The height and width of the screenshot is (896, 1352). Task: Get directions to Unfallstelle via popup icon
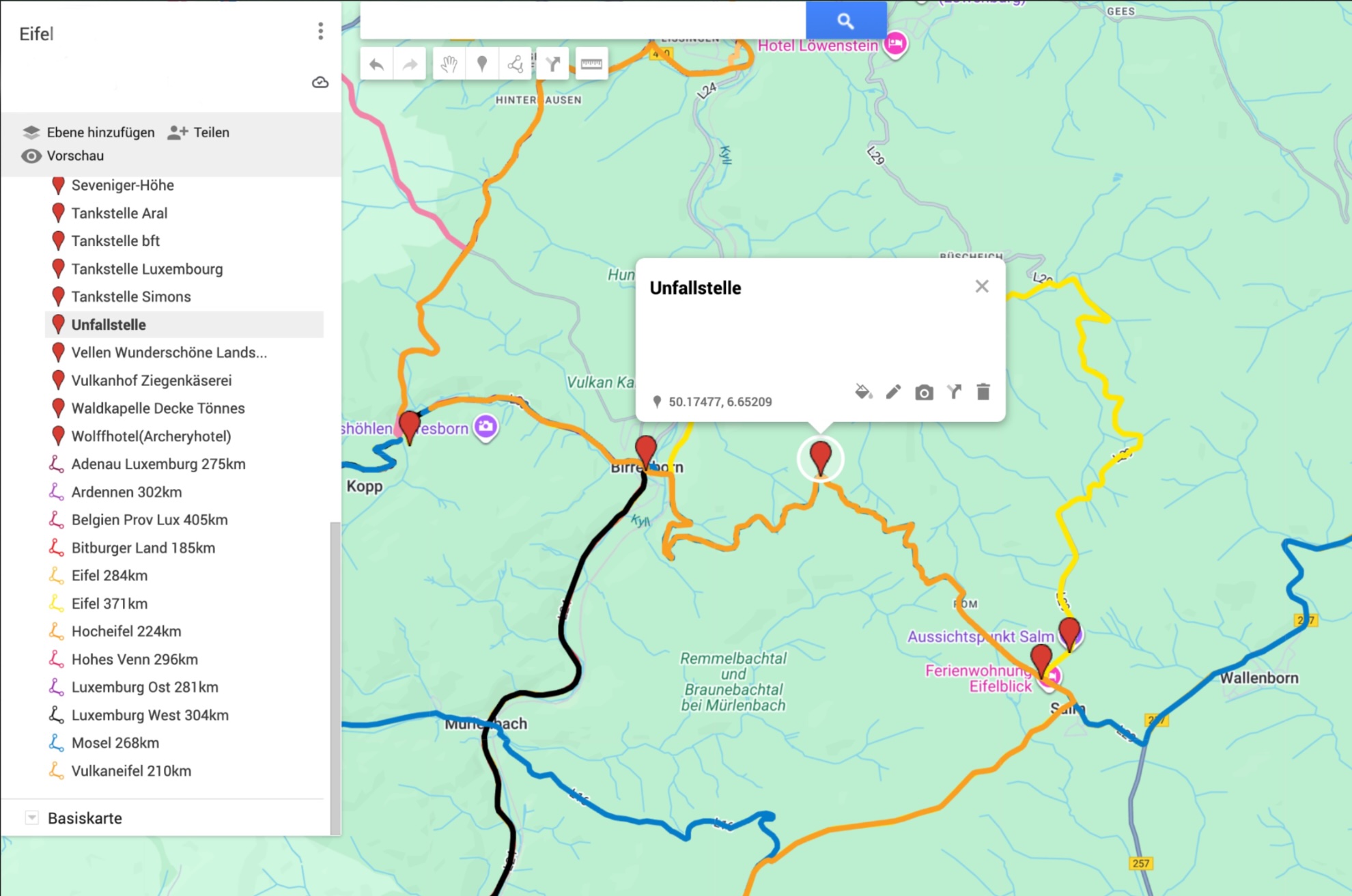[x=954, y=392]
